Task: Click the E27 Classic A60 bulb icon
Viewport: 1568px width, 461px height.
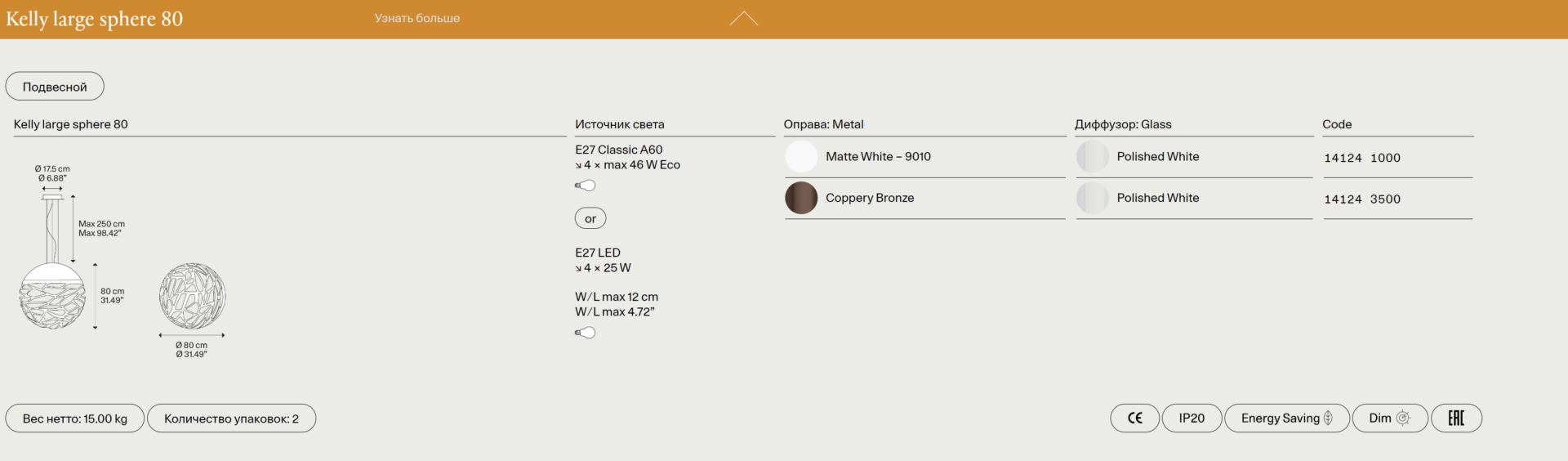Action: (586, 186)
